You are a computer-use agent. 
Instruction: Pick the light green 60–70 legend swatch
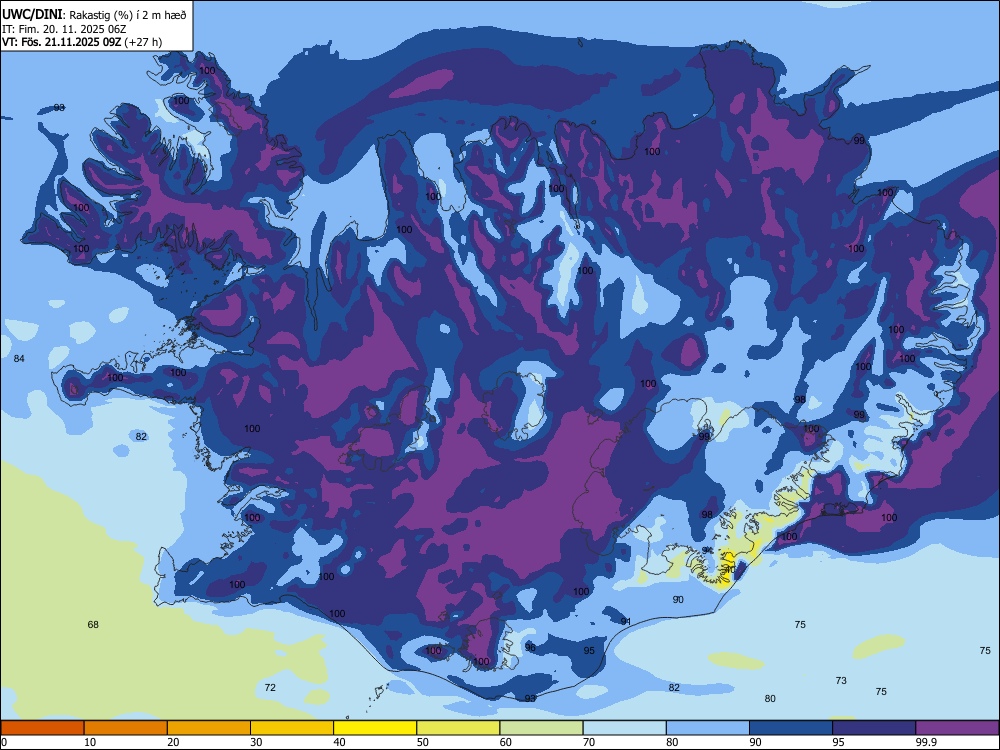541,728
